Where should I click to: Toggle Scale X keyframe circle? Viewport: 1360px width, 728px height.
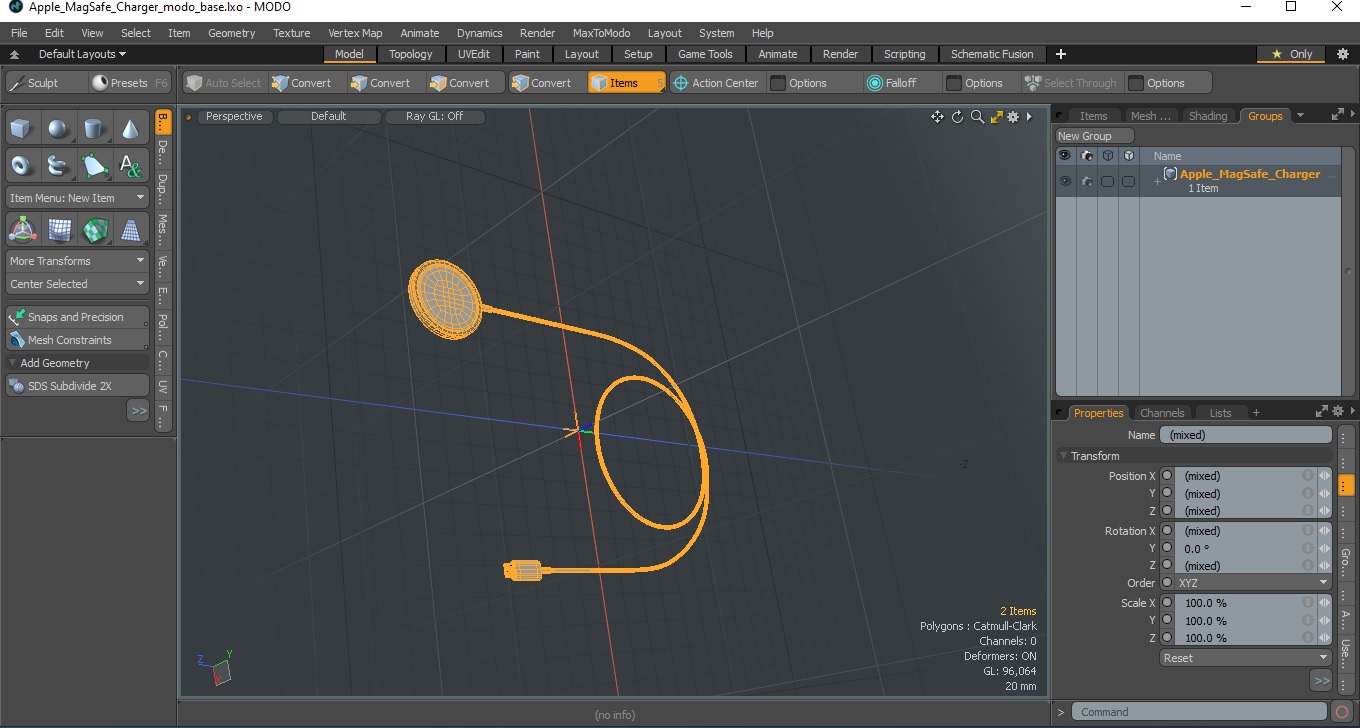[1167, 603]
